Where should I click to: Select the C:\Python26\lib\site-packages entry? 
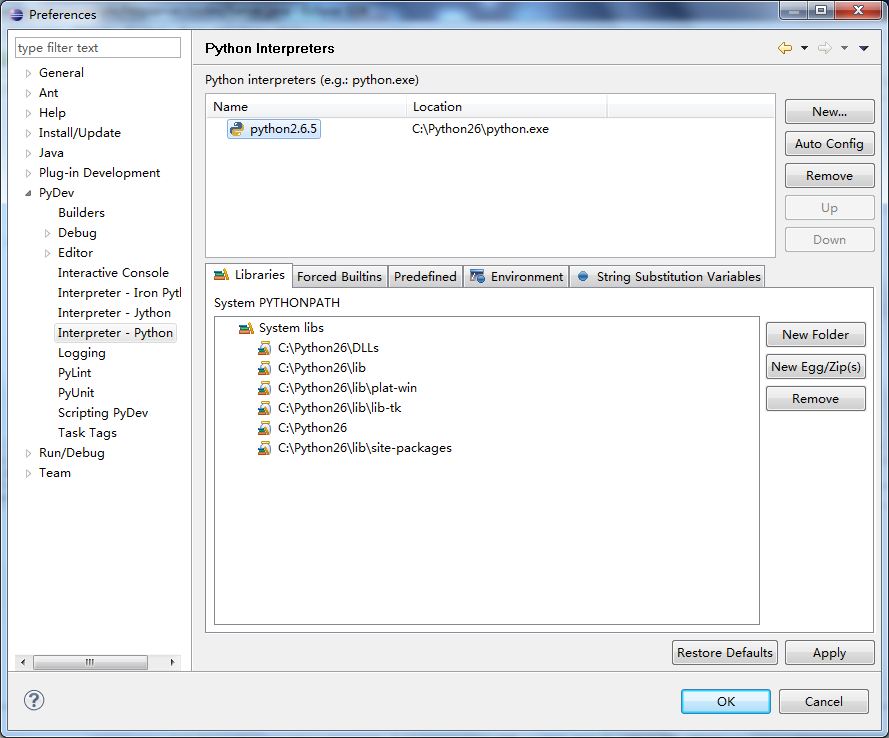pos(364,448)
